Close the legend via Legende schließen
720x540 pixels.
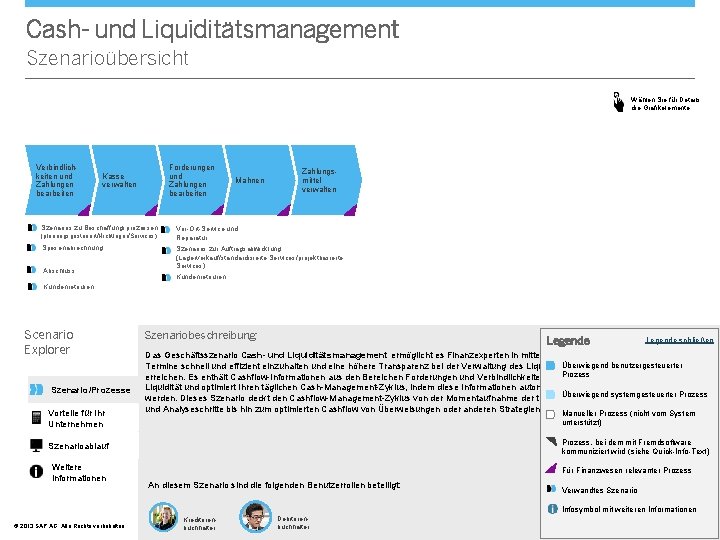pos(680,340)
